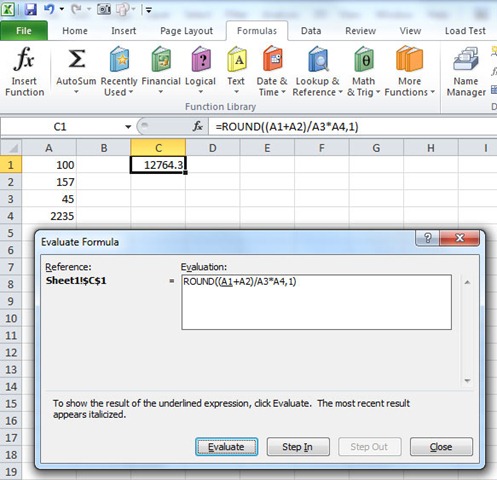Viewport: 497px width, 480px height.
Task: Select cell A3 containing 45
Action: click(x=49, y=199)
